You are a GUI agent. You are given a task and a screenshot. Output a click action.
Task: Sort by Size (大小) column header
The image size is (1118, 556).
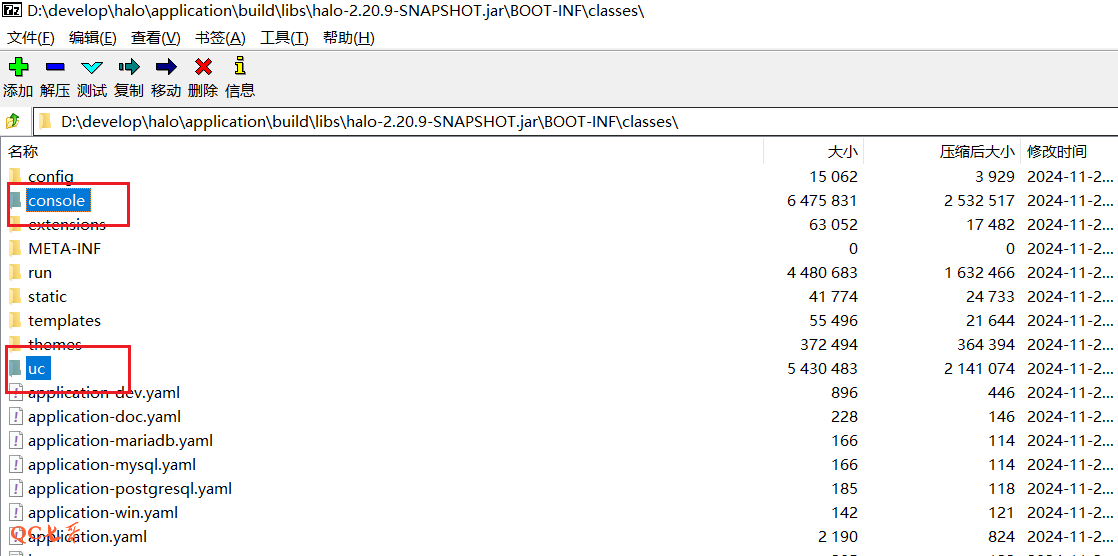click(x=842, y=152)
